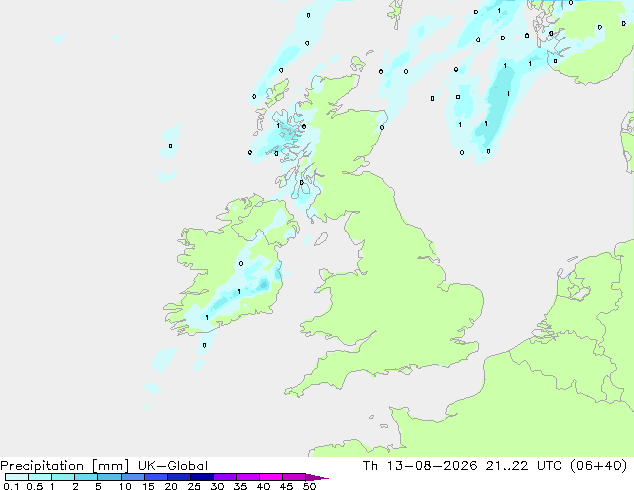634x490 pixels.
Task: Click the "50" legend scale label
Action: tap(309, 486)
